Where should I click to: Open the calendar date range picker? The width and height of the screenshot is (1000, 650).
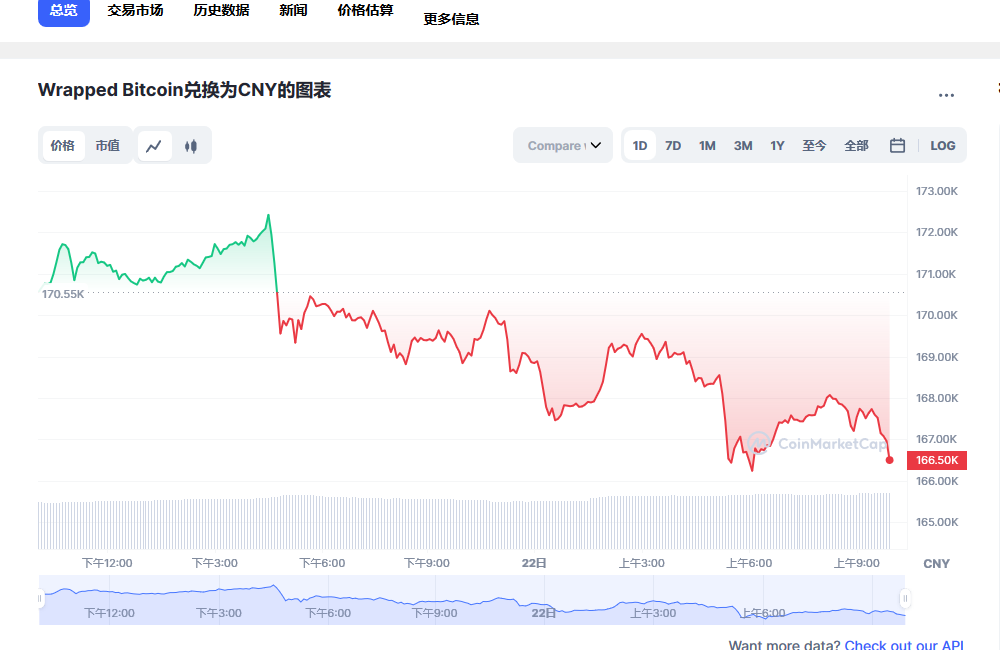pyautogui.click(x=897, y=145)
